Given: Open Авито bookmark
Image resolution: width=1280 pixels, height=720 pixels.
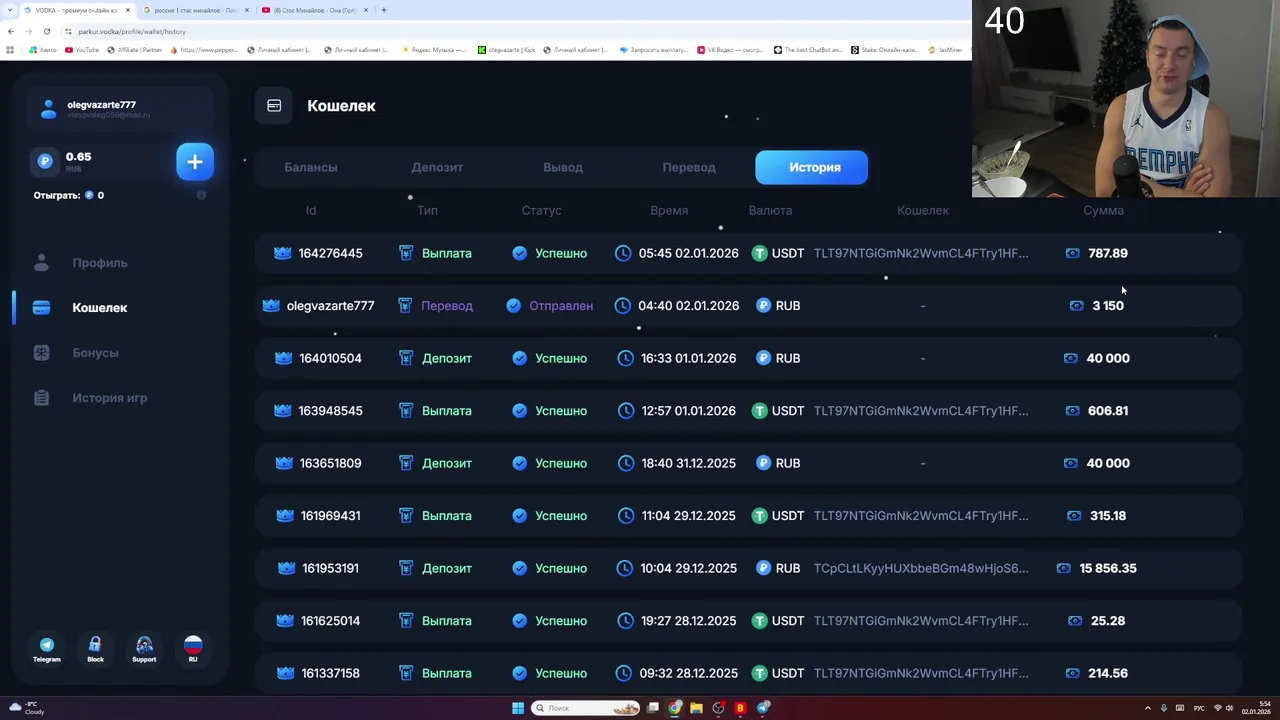Looking at the screenshot, I should [x=43, y=50].
